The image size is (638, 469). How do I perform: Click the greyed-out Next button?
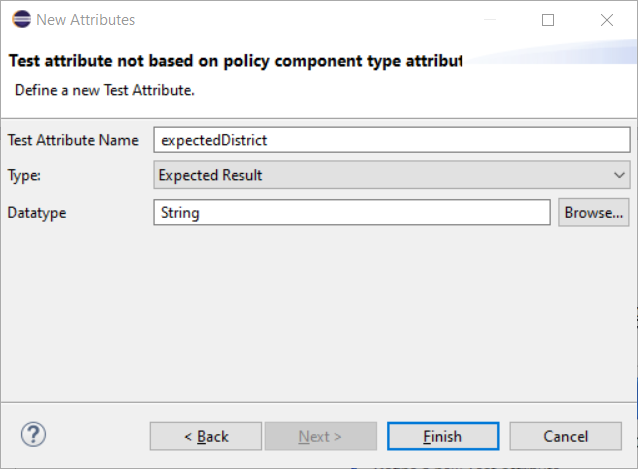[x=320, y=436]
